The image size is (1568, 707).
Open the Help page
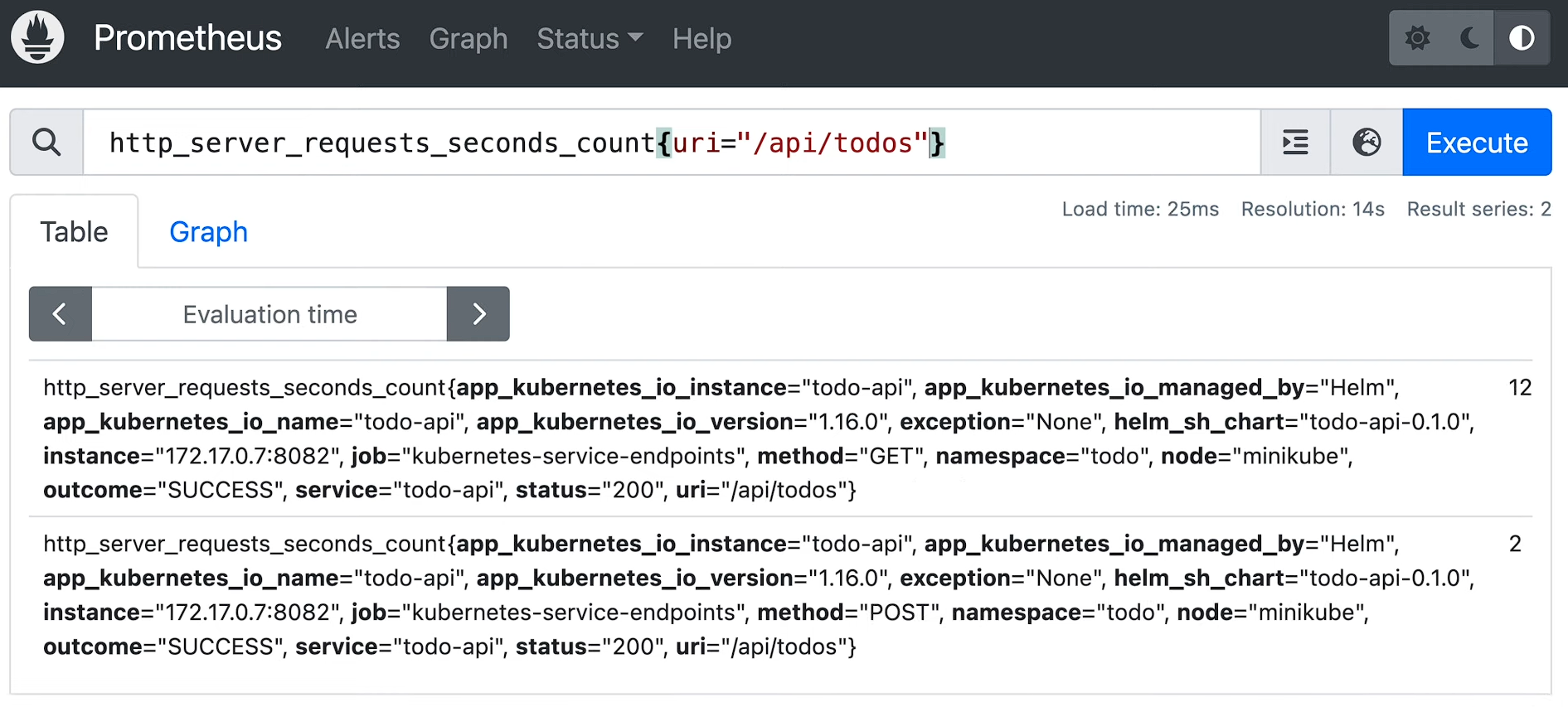pos(701,39)
